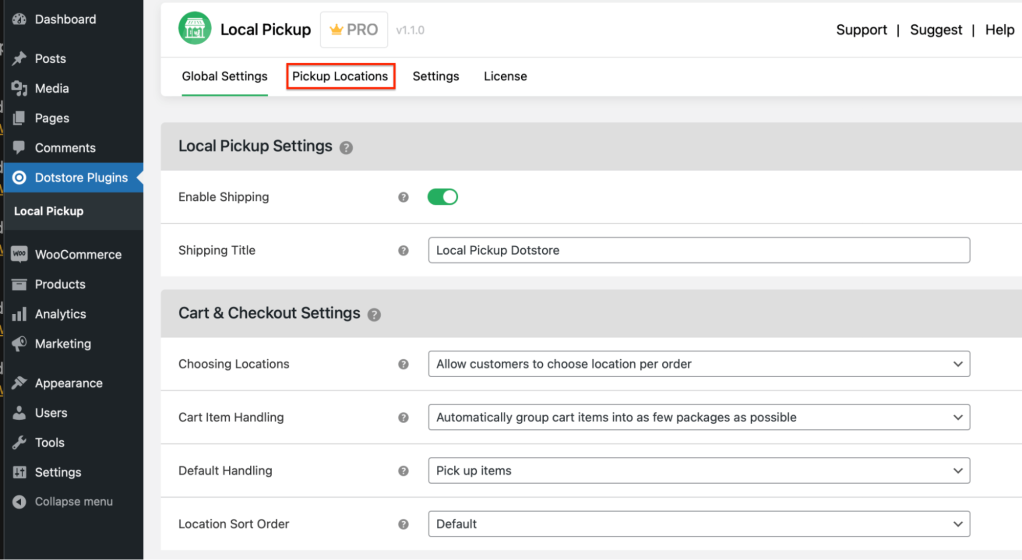Click the help icon for Location Sort Order
Viewport: 1022px width, 560px height.
coord(404,524)
